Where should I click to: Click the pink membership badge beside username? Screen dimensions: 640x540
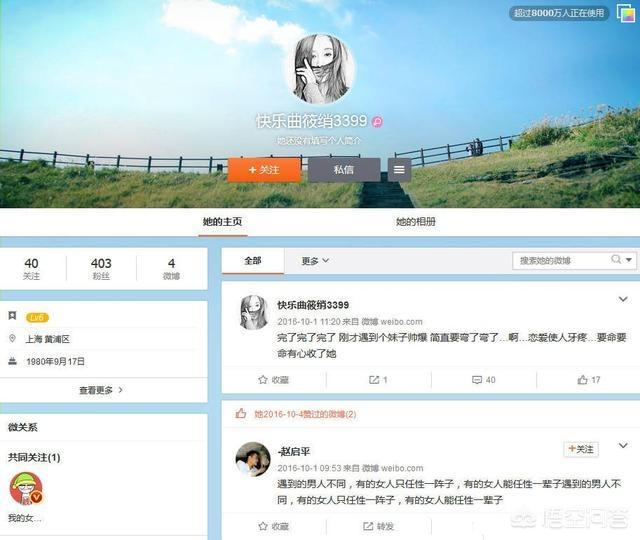point(377,122)
